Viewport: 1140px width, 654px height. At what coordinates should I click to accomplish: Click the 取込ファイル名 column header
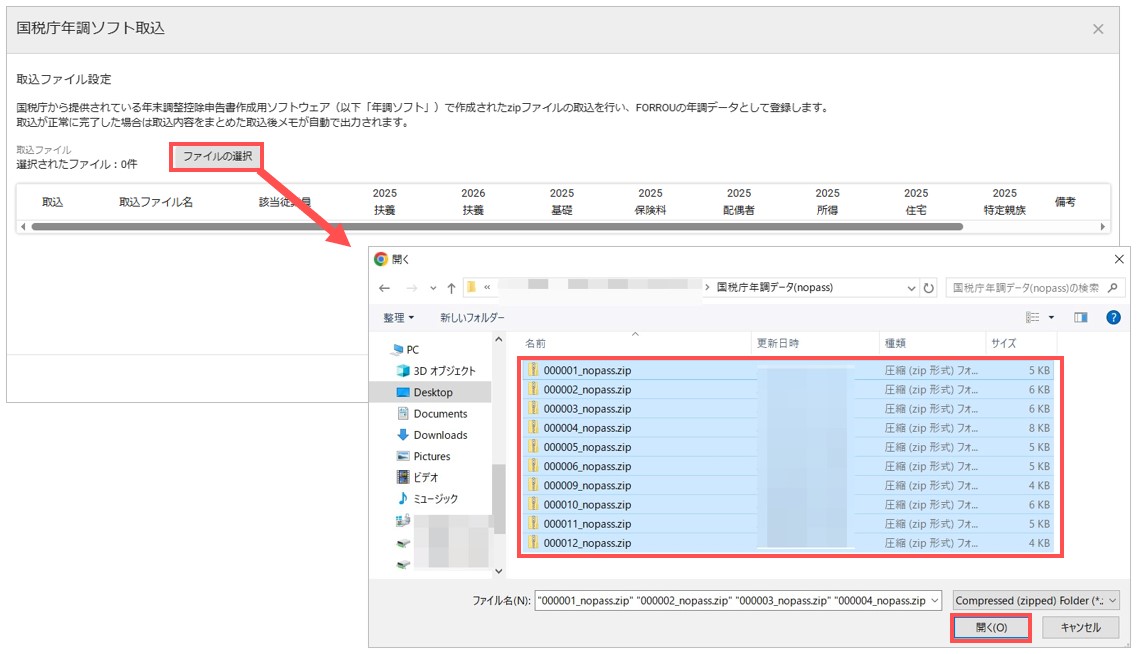156,202
